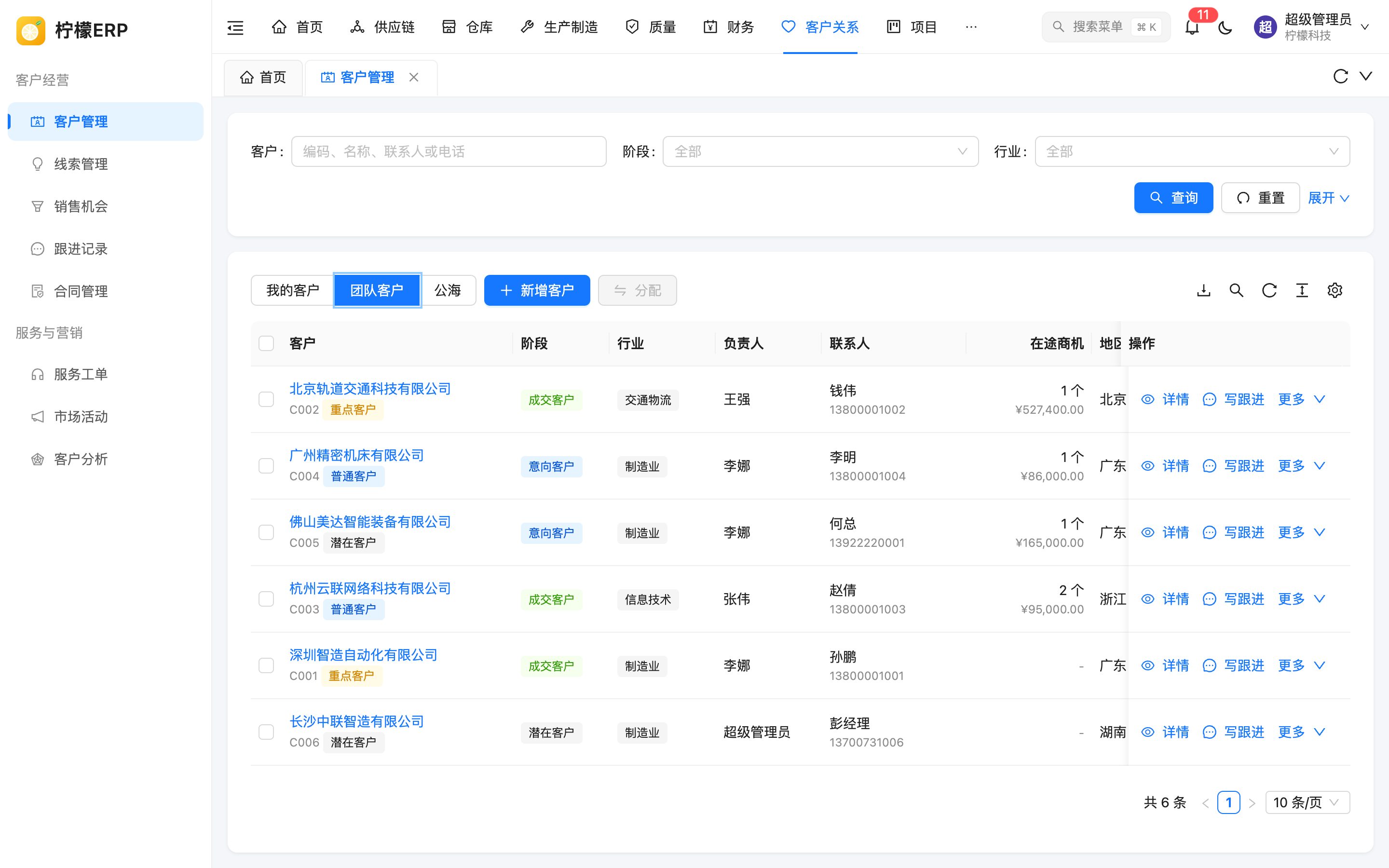Open 更多 menu for 深圳智造自动化有限公司
Viewport: 1389px width, 868px height.
[x=1301, y=666]
